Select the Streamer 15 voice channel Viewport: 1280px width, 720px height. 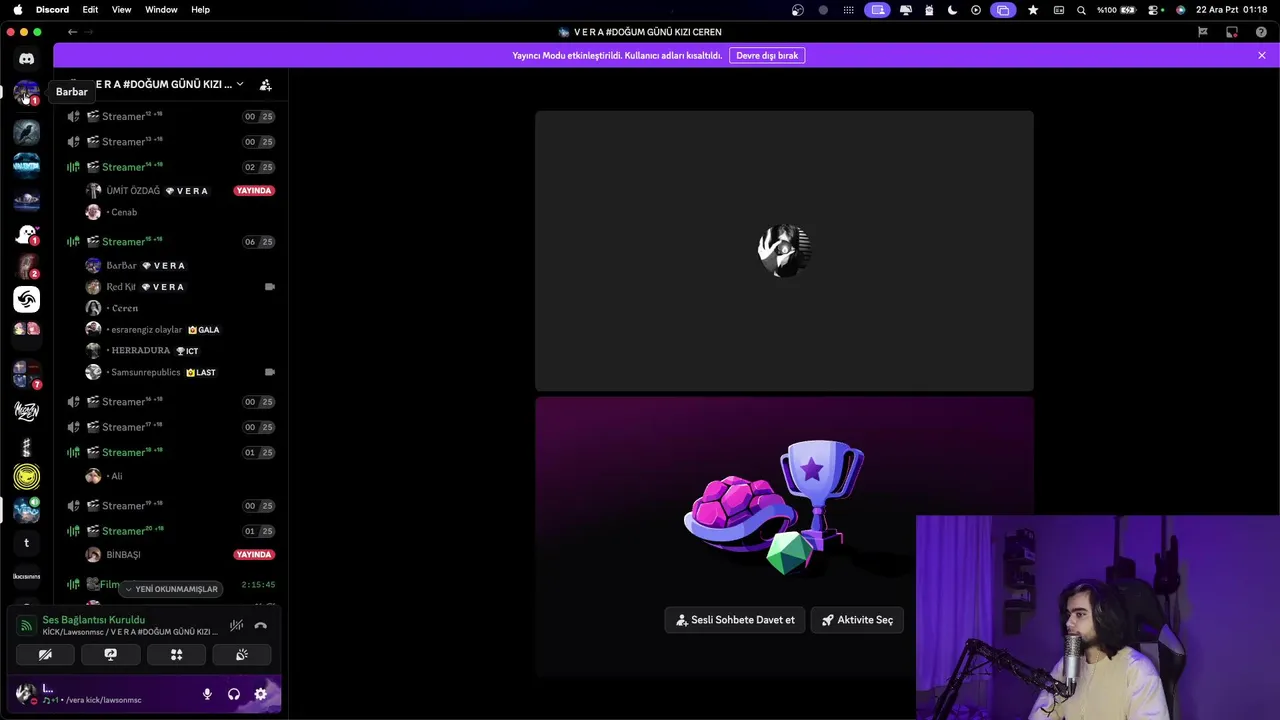click(170, 242)
